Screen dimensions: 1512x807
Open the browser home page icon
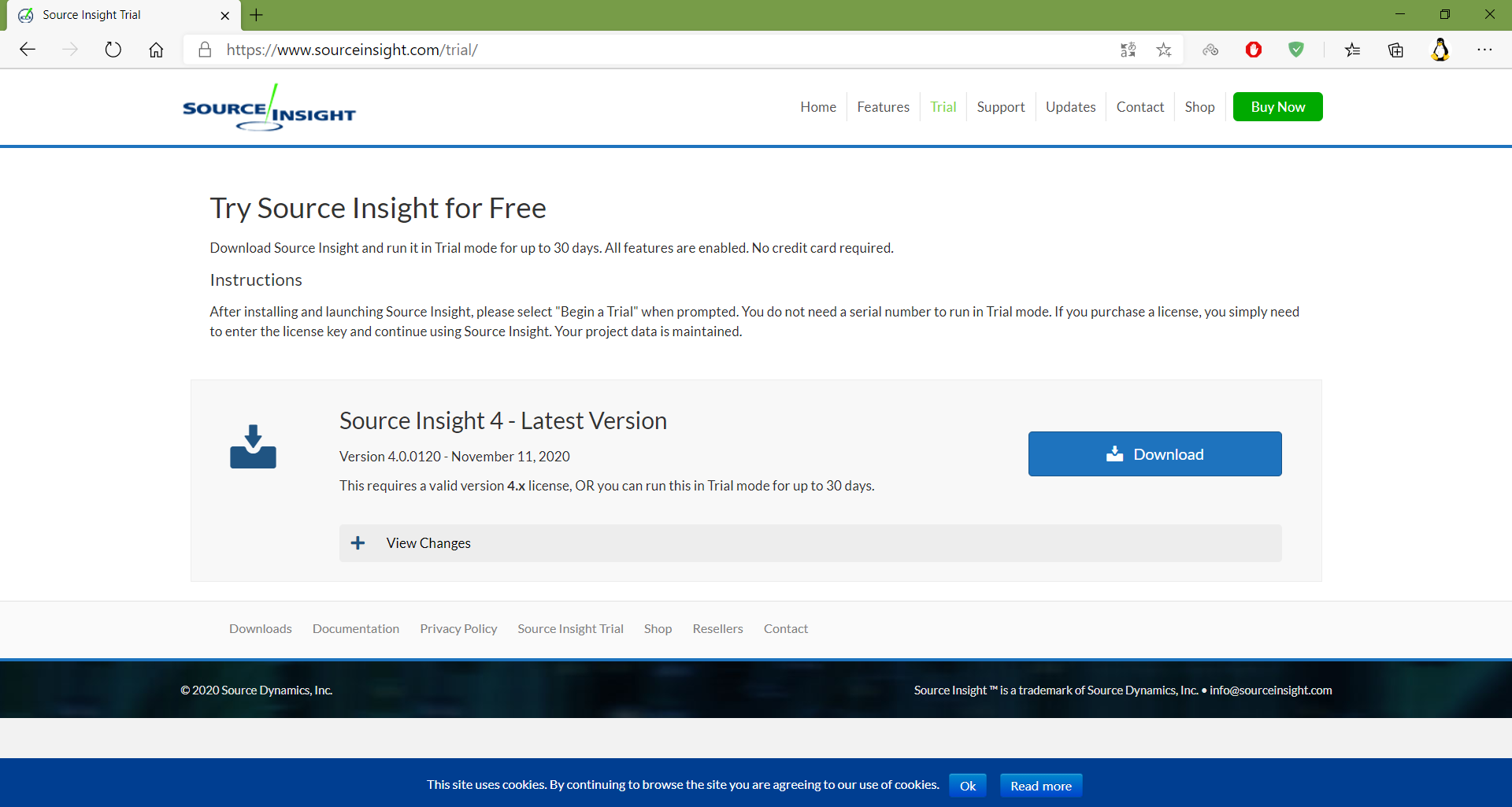[156, 50]
